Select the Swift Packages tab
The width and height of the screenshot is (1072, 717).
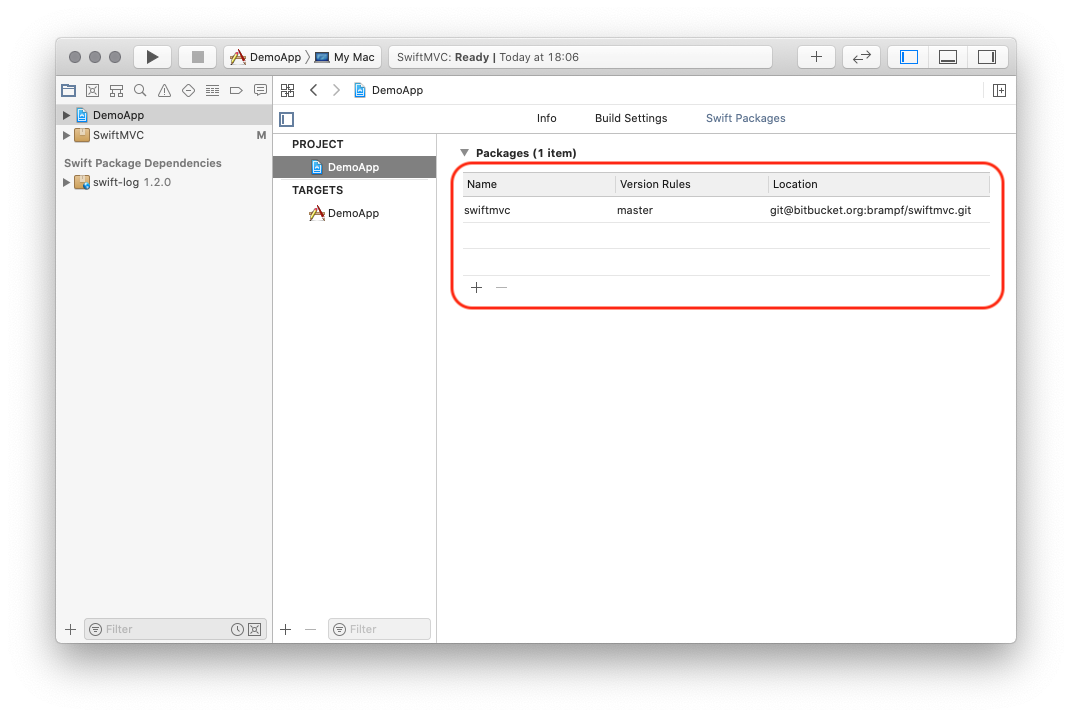(x=745, y=118)
